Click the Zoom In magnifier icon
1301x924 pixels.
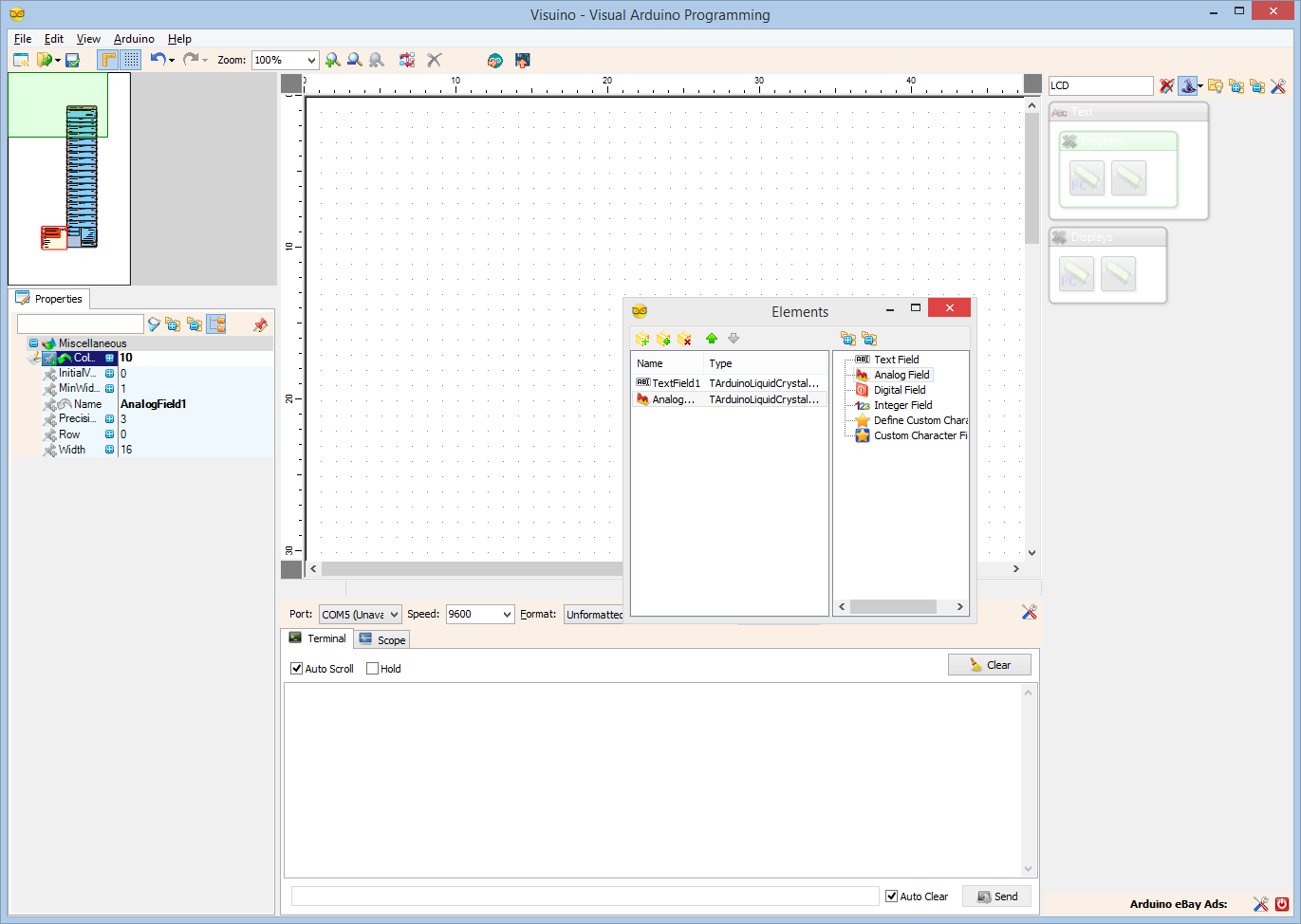pyautogui.click(x=333, y=60)
